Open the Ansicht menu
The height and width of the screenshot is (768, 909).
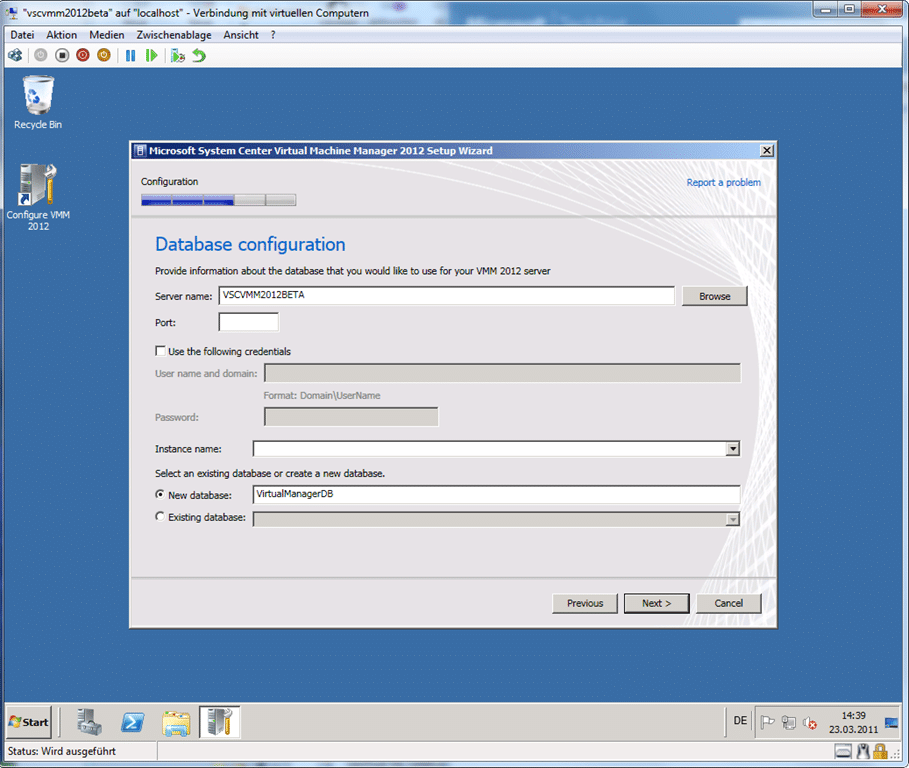241,35
